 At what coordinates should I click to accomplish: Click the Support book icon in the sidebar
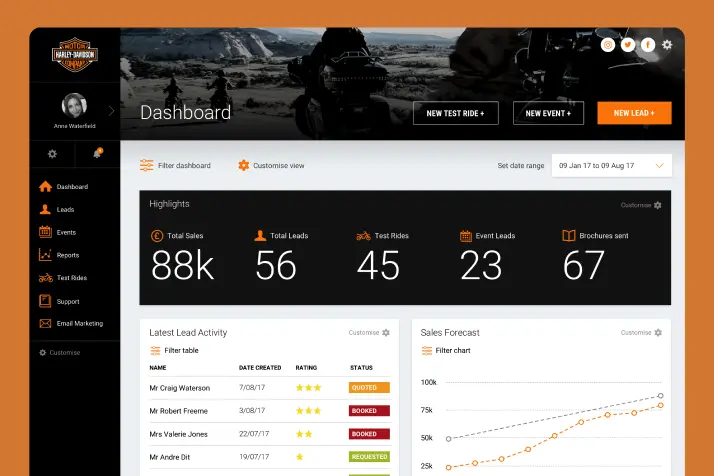coord(45,301)
